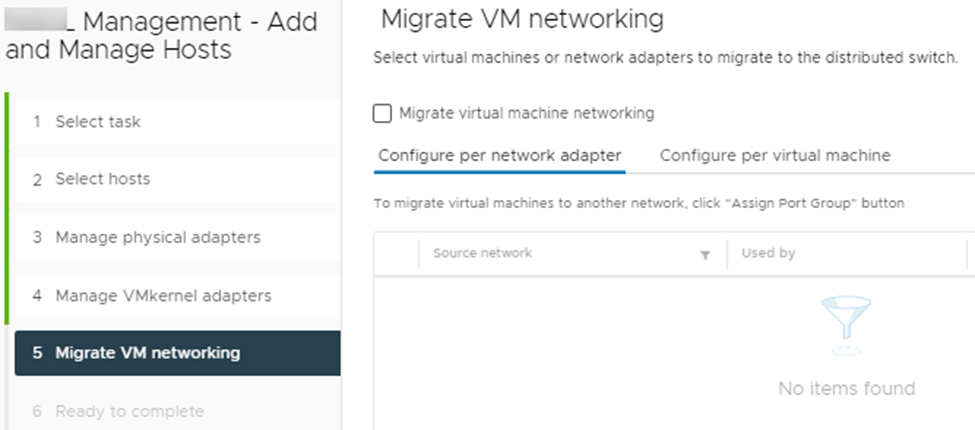
Task: Click the Add and Manage Hosts wizard title
Action: click(160, 35)
